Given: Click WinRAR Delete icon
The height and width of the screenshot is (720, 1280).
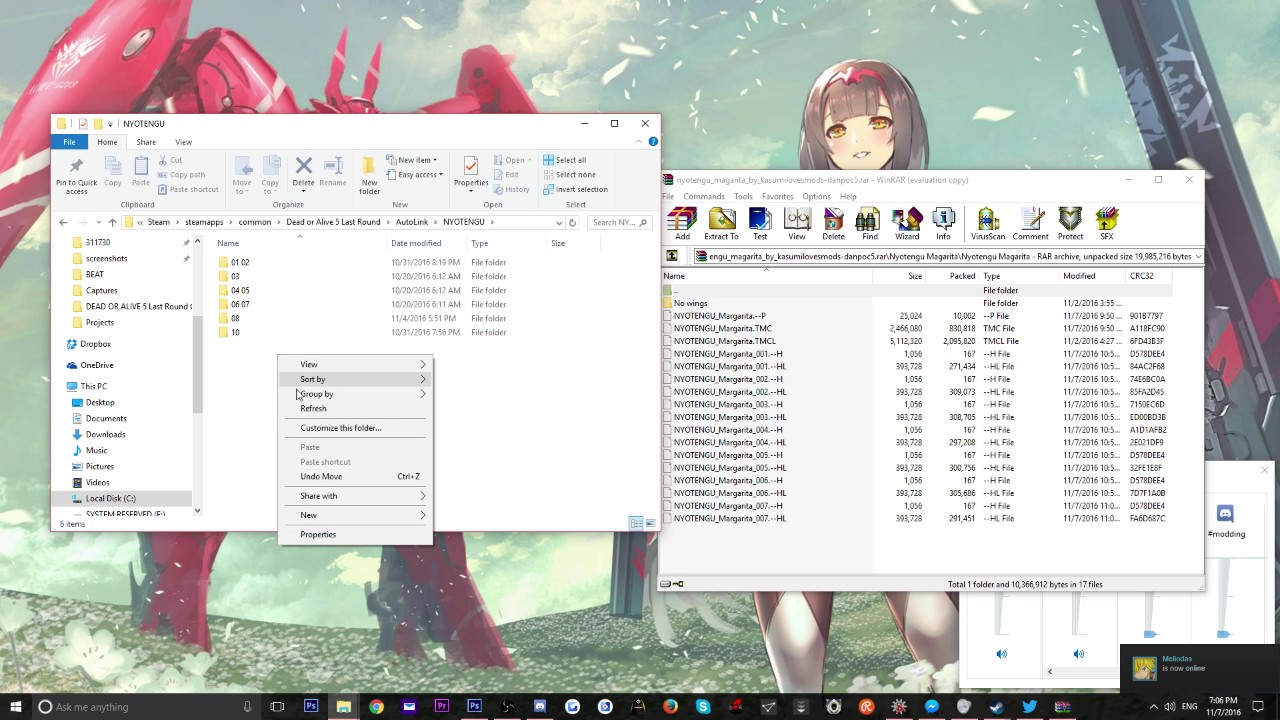Looking at the screenshot, I should (833, 224).
